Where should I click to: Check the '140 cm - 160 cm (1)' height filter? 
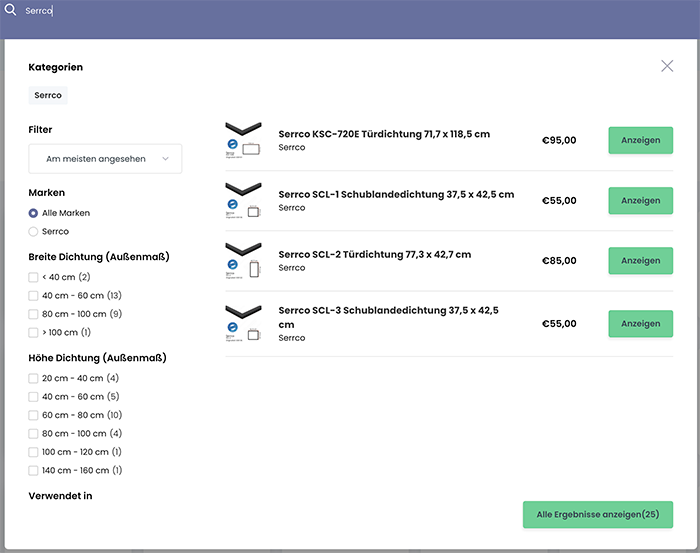[x=33, y=470]
